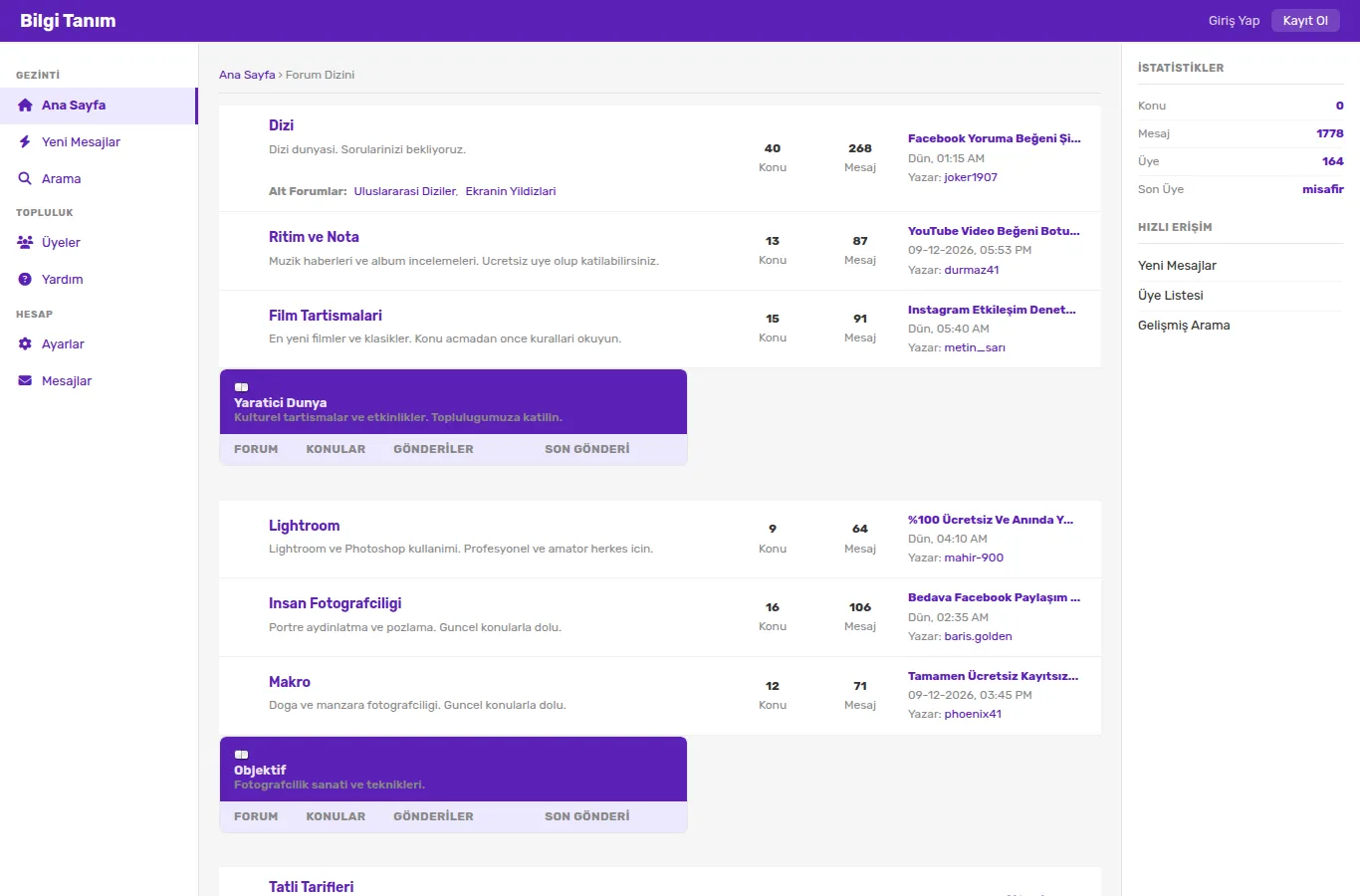This screenshot has width=1360, height=896.
Task: Click the magnifier icon for Arama
Action: (x=25, y=179)
